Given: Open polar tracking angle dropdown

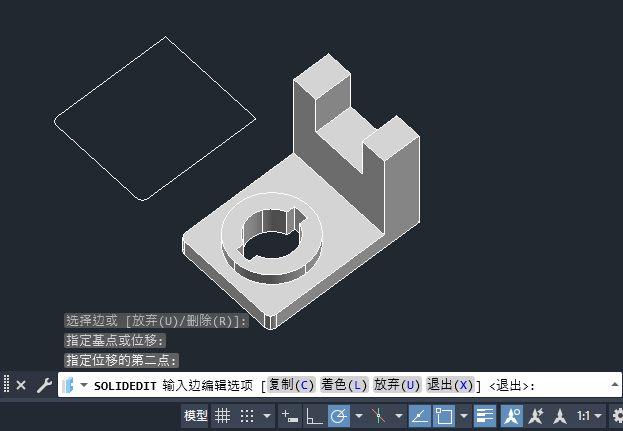Looking at the screenshot, I should click(x=359, y=416).
